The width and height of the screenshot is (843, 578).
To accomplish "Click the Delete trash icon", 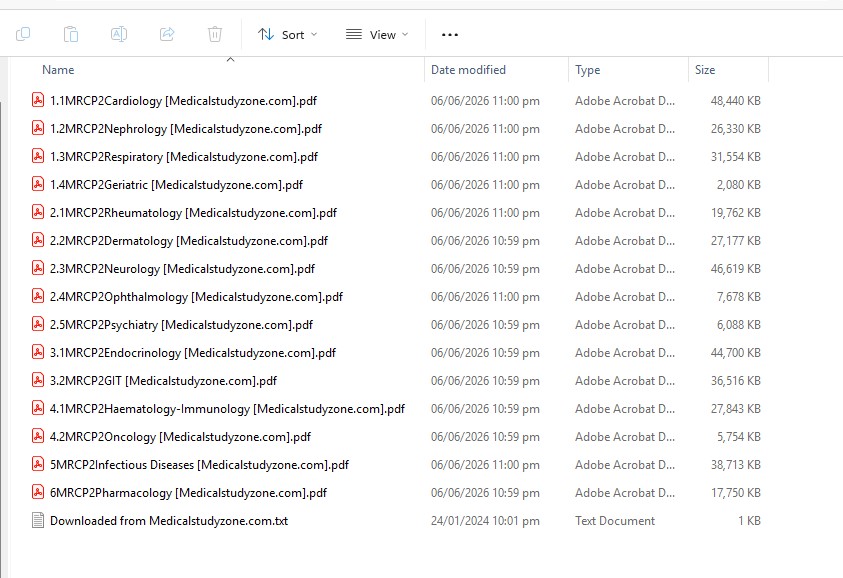I will coord(215,34).
